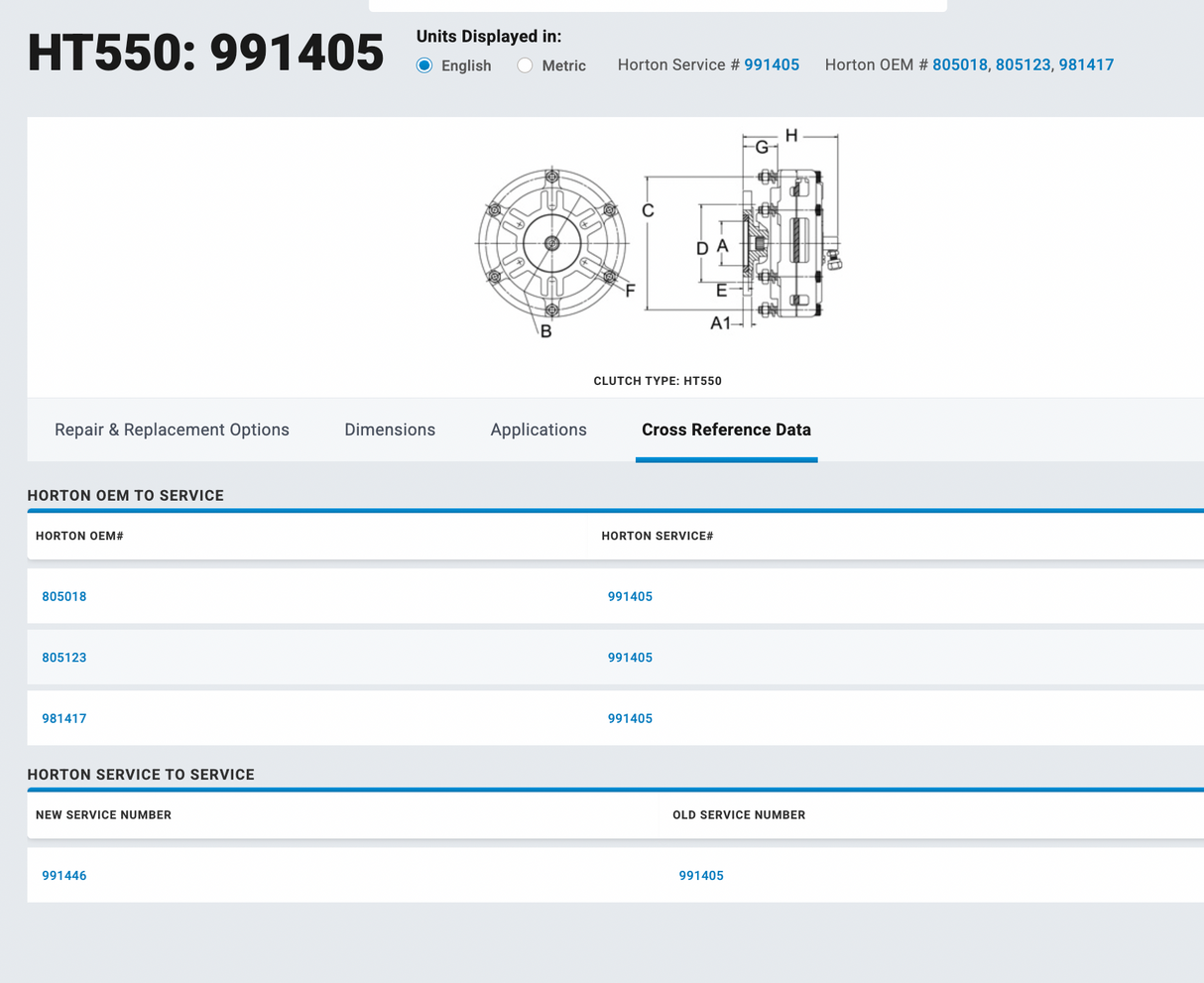This screenshot has width=1204, height=983.
Task: Open the Repair & Replacement Options tab
Action: click(x=172, y=430)
